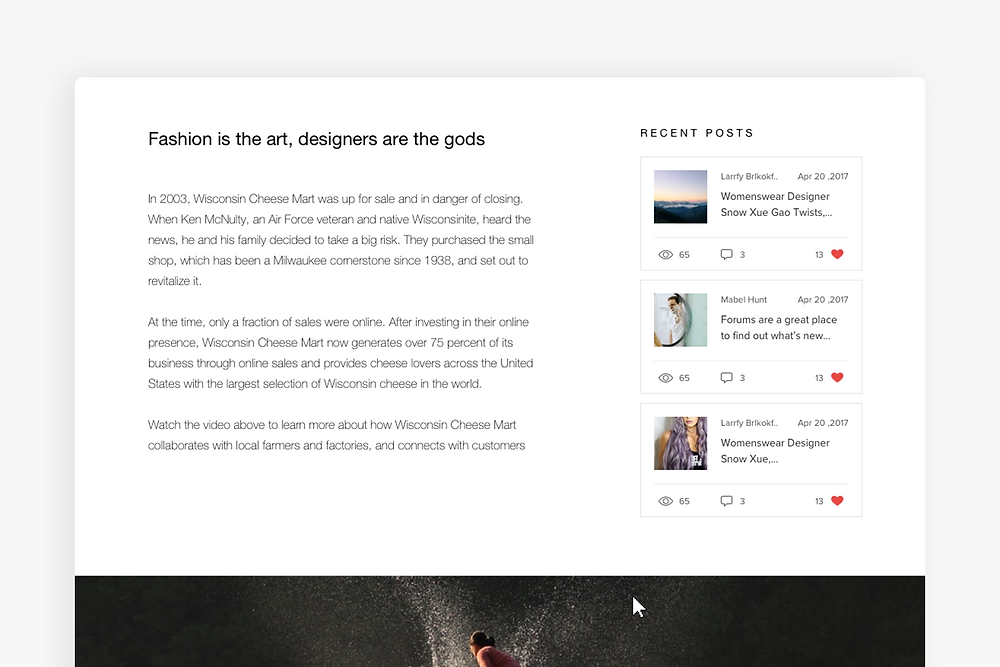
Task: Click the red heart on the Womenswear Designer Snow Xue,... post
Action: pyautogui.click(x=837, y=500)
